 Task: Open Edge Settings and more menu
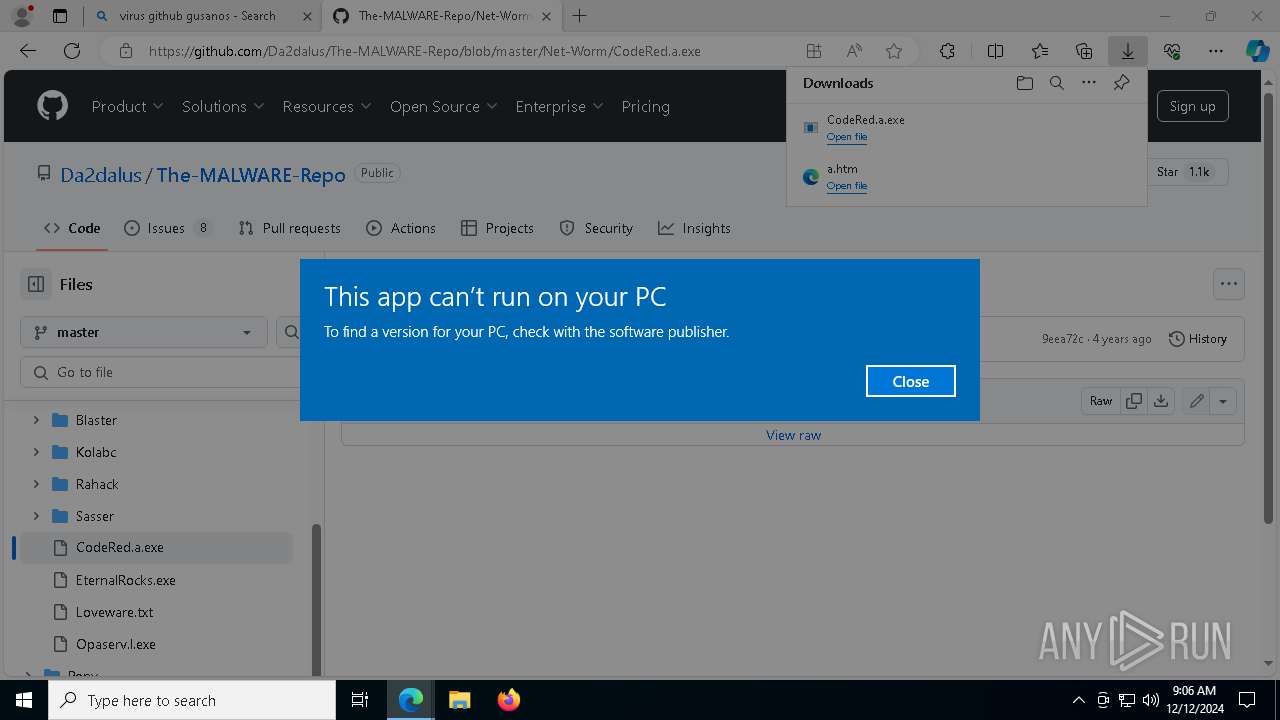pos(1216,51)
